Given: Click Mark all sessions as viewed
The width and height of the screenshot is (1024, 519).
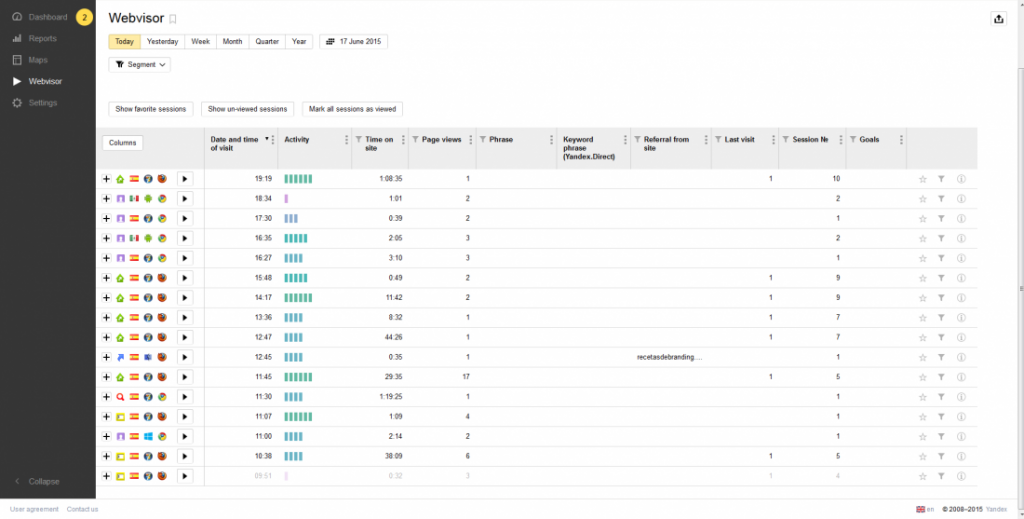Looking at the screenshot, I should [x=352, y=109].
